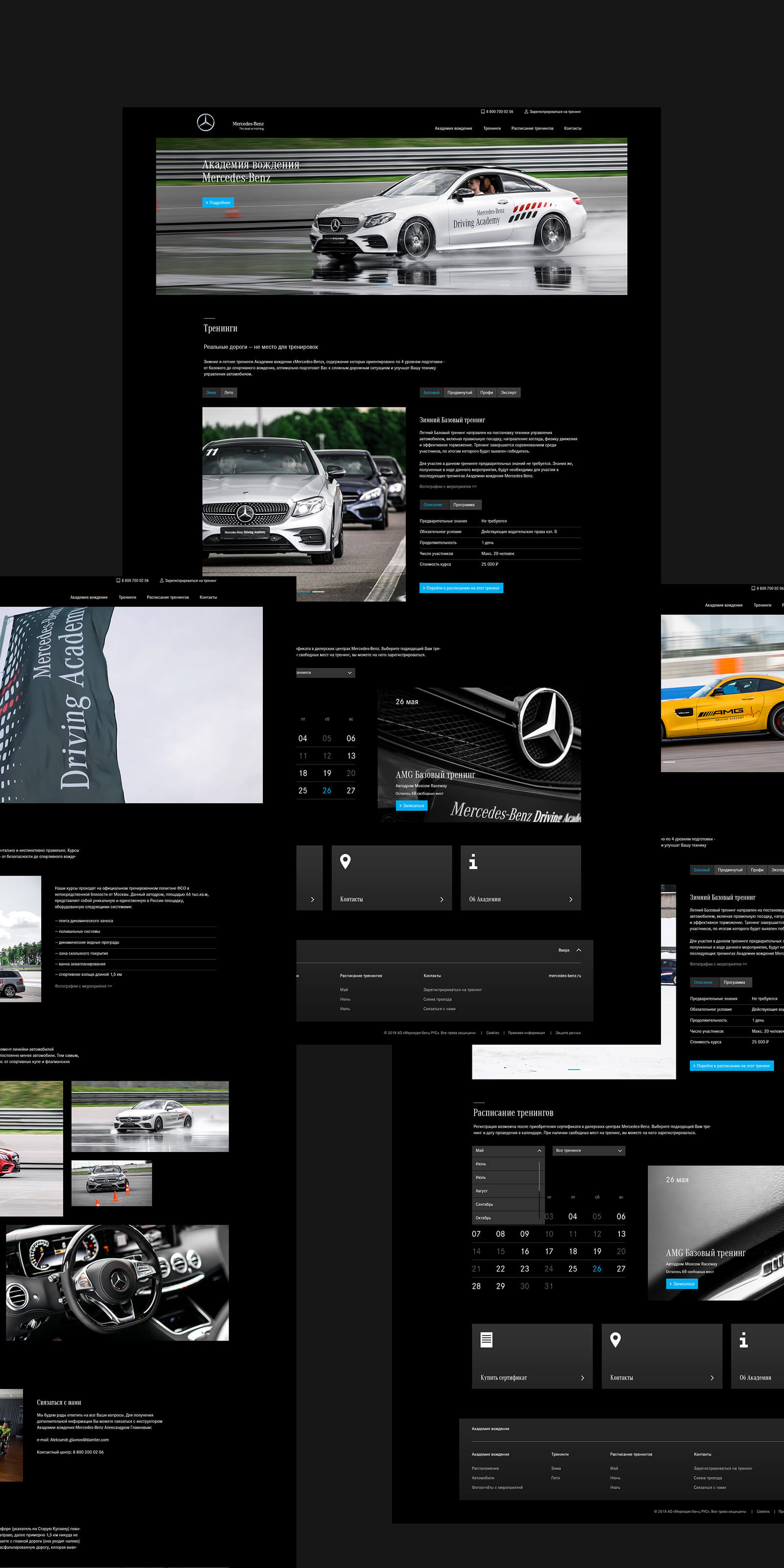Open the Все тренинги dropdown
Screen dimensions: 784x1568
click(588, 1151)
